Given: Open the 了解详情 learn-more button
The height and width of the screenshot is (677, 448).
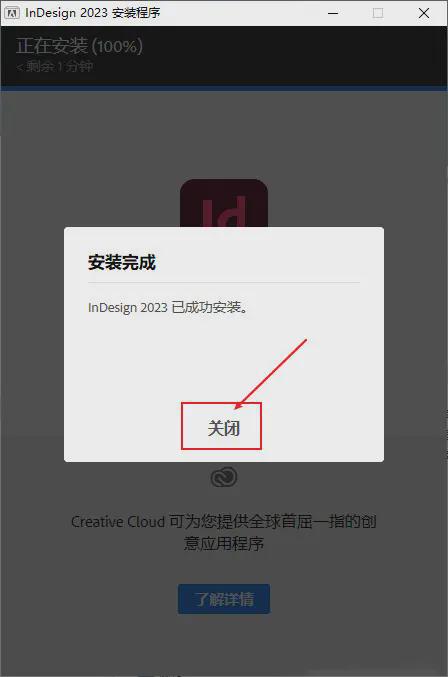Looking at the screenshot, I should coord(224,599).
